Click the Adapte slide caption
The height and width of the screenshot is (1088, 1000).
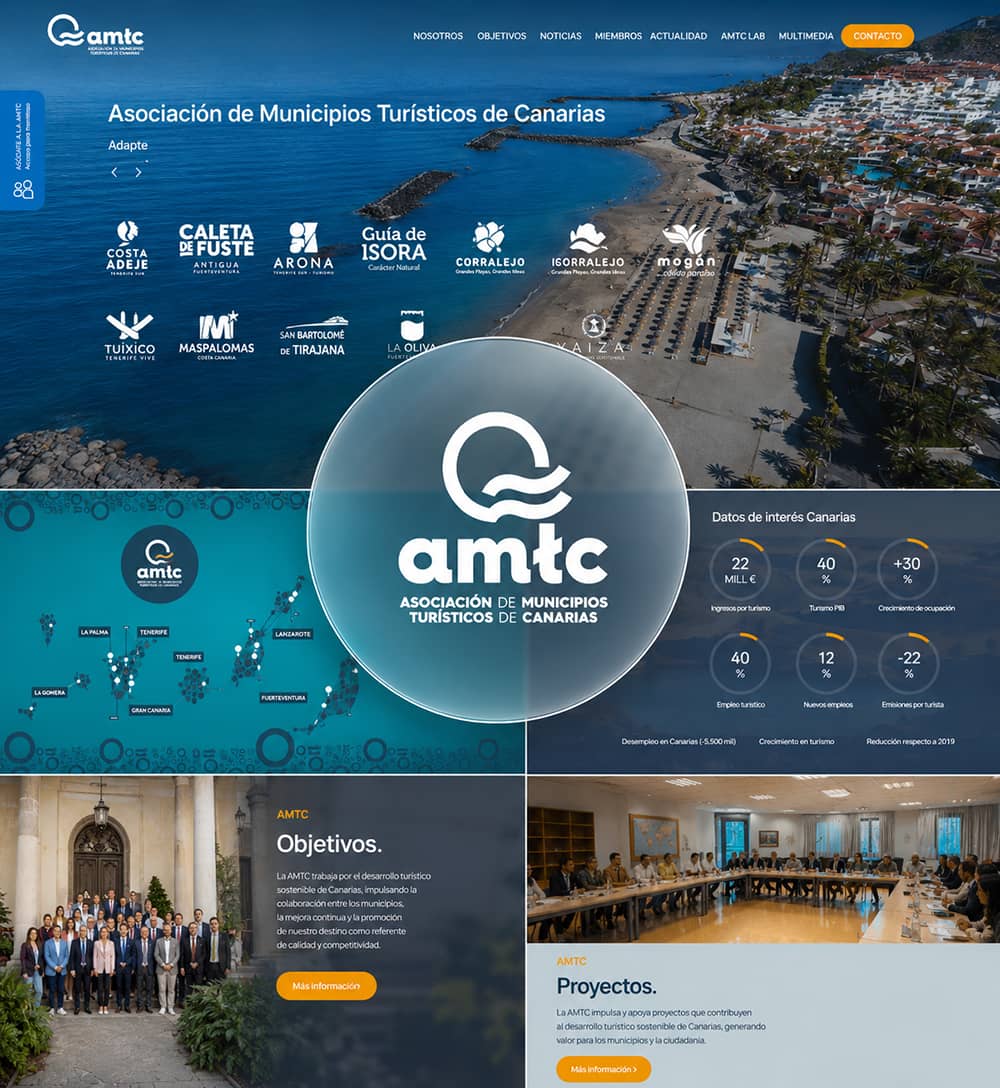click(128, 145)
